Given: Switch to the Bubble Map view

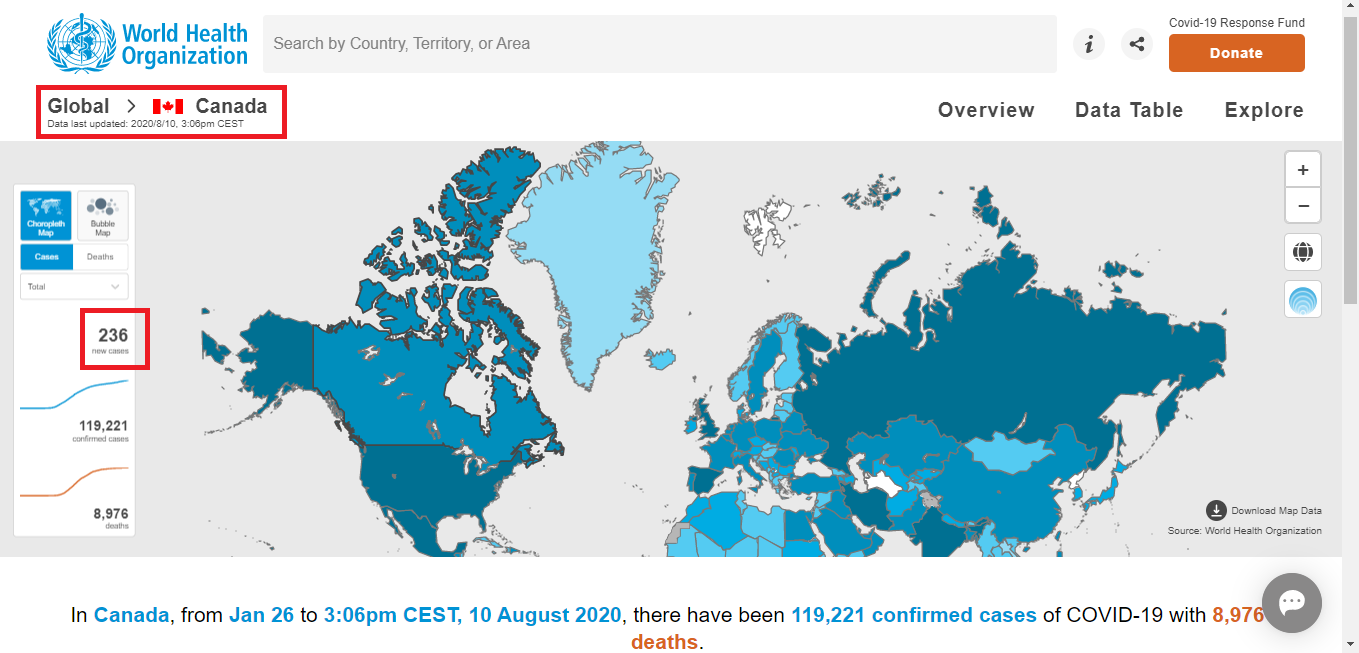Looking at the screenshot, I should point(103,215).
